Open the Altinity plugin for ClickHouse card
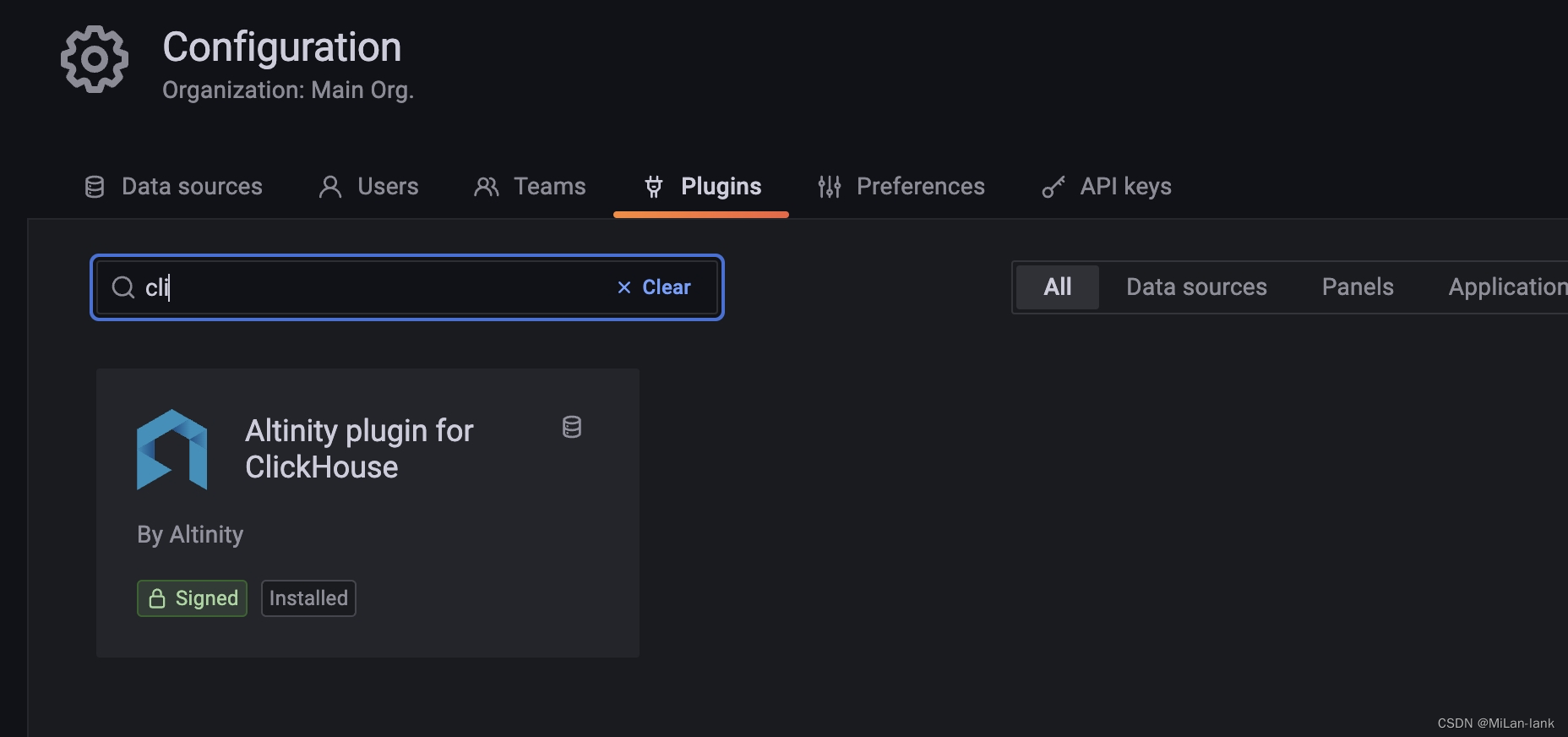This screenshot has width=1568, height=737. (367, 513)
